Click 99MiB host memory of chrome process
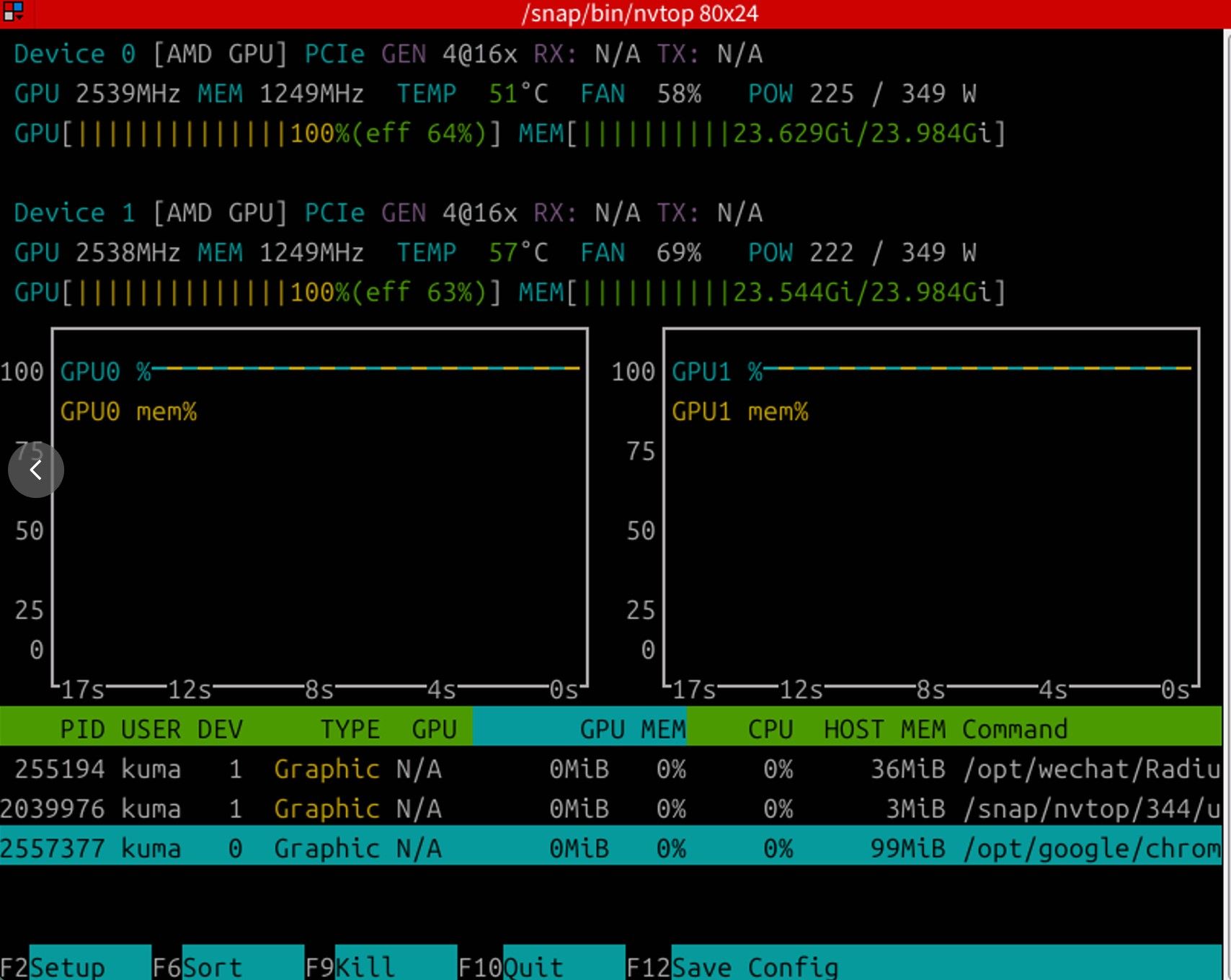This screenshot has height=980, width=1231. (907, 848)
